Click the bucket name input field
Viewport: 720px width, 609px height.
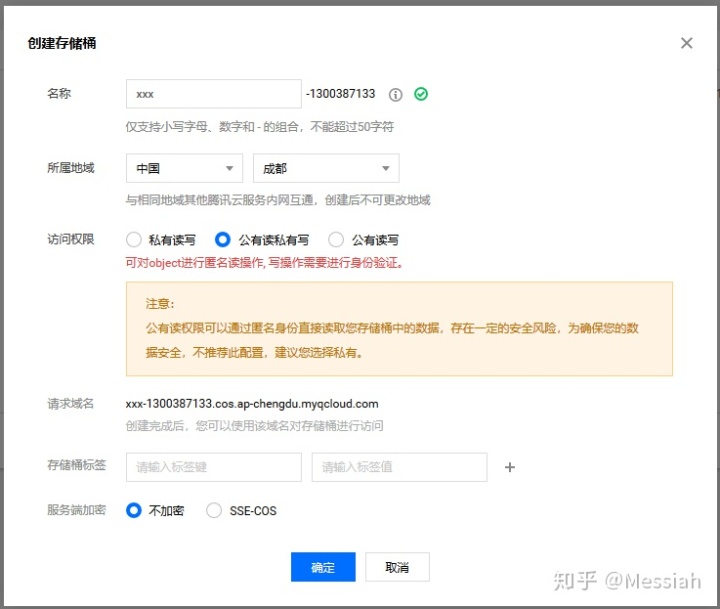214,94
